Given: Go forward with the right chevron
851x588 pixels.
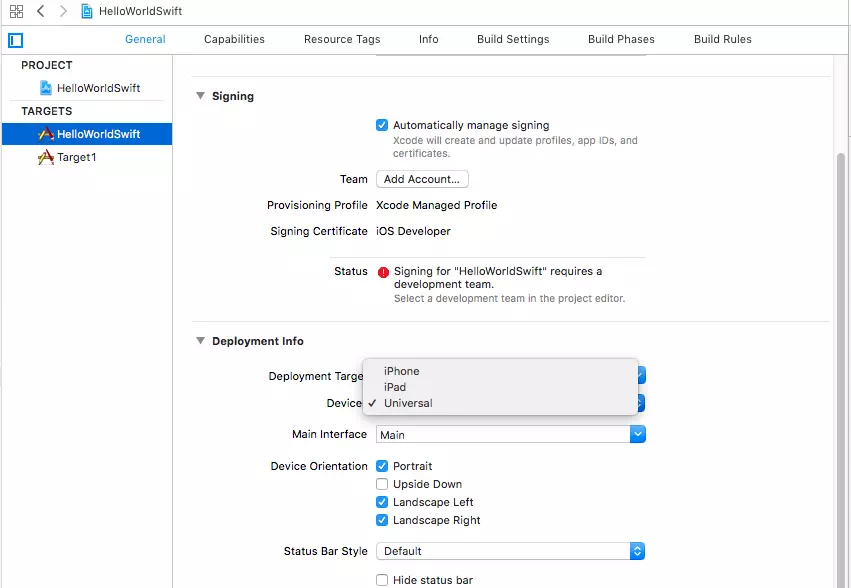Looking at the screenshot, I should 63,11.
